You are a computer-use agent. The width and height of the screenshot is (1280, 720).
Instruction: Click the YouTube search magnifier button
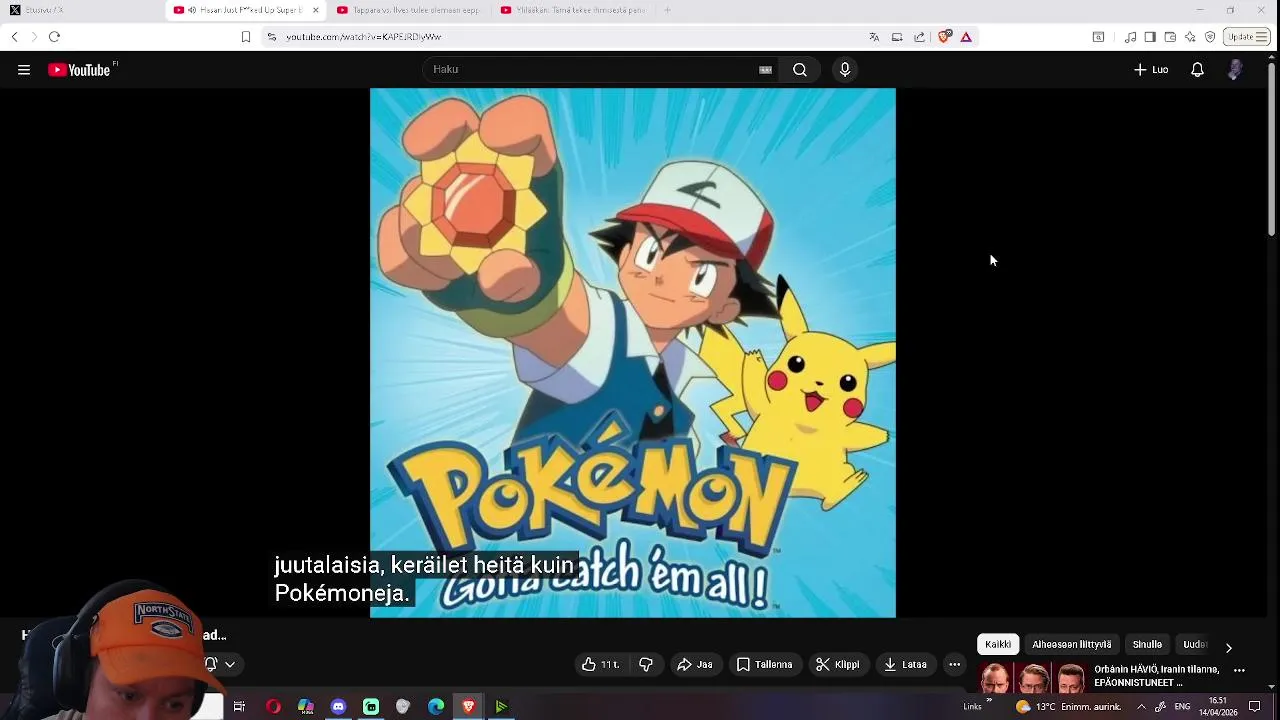[800, 70]
